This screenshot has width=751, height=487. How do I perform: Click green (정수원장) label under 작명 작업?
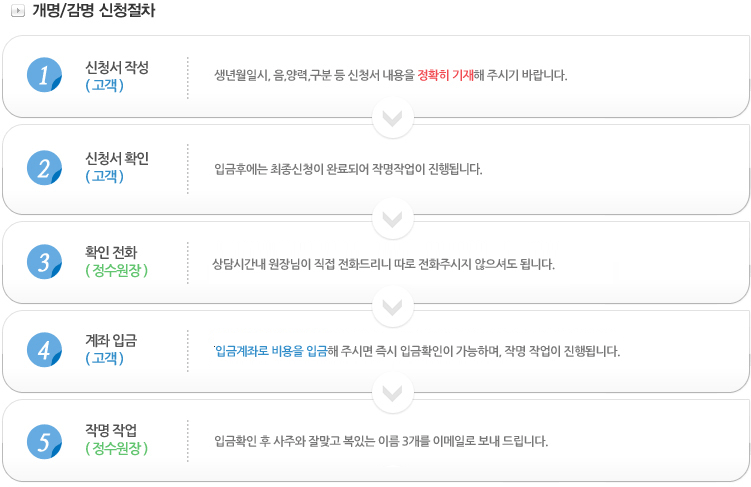116,449
